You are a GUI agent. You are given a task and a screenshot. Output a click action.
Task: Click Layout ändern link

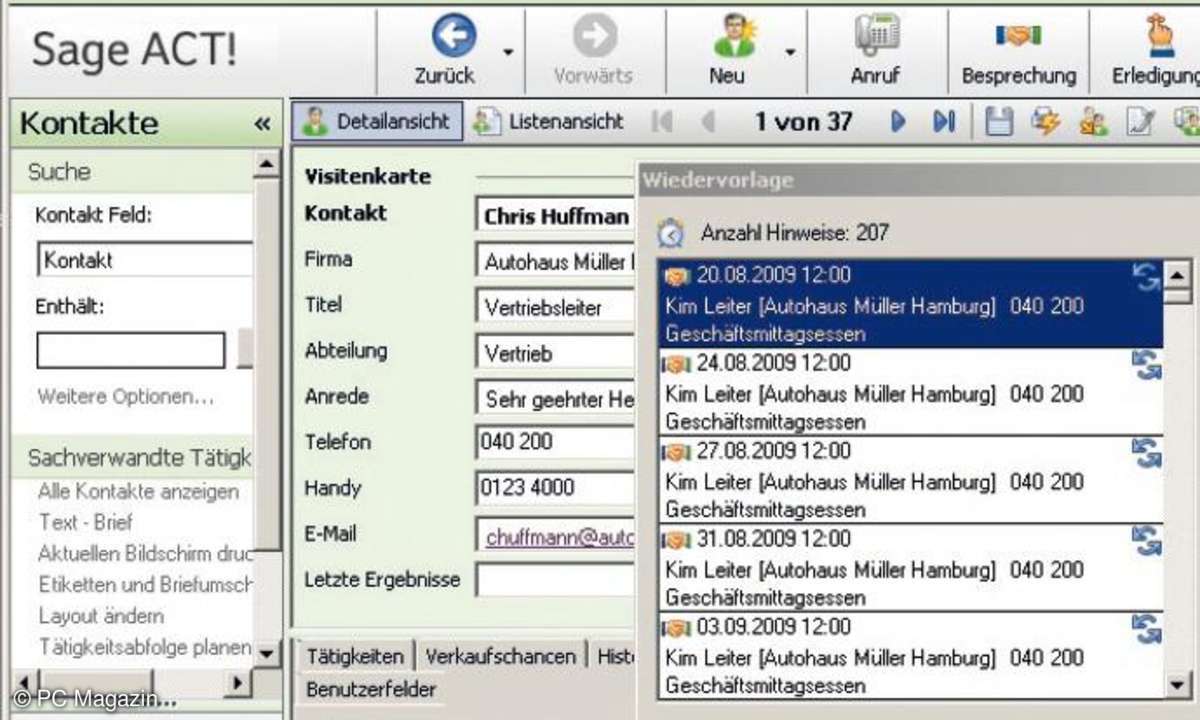[x=101, y=616]
